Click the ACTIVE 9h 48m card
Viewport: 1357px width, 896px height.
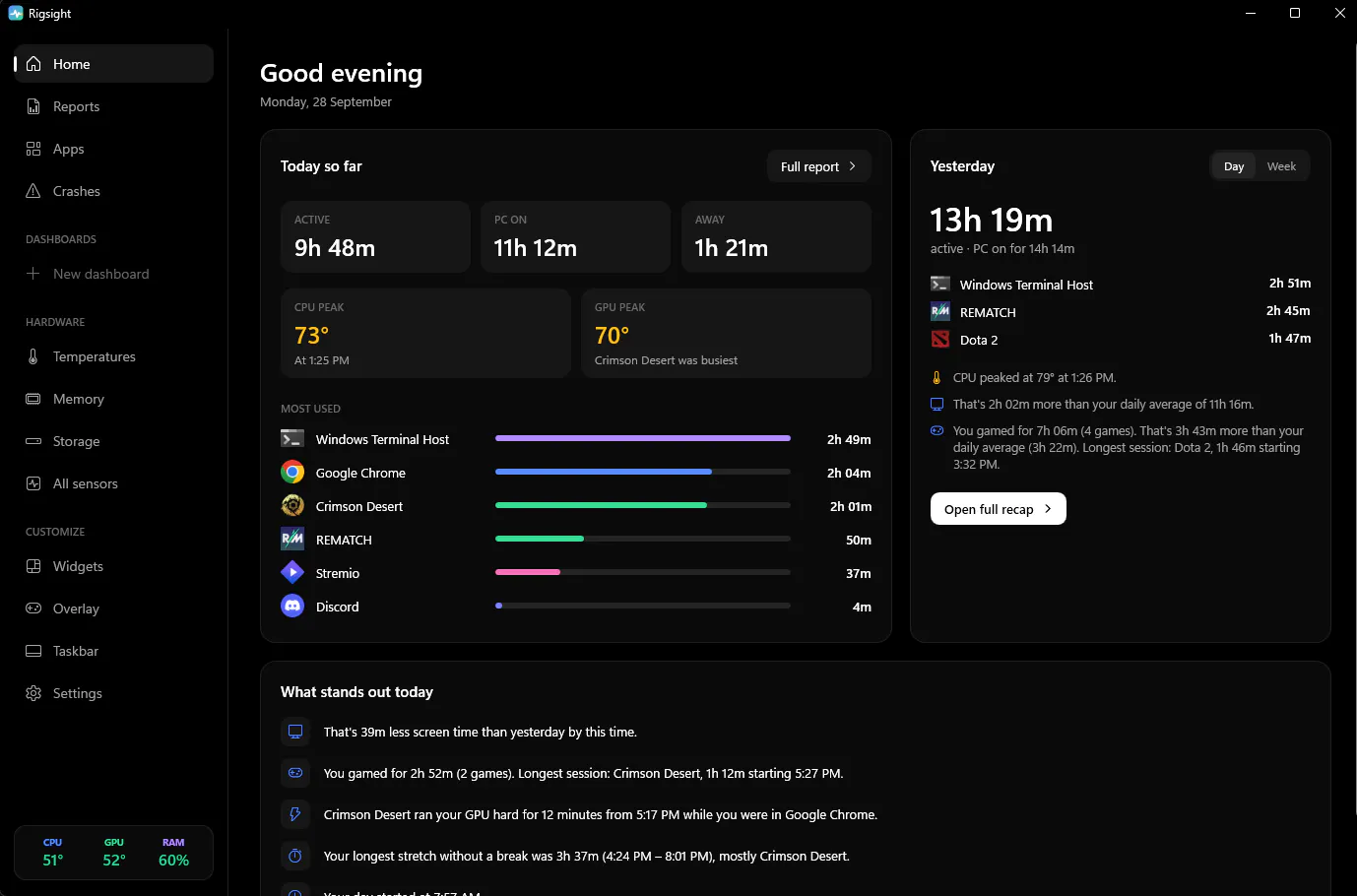375,236
